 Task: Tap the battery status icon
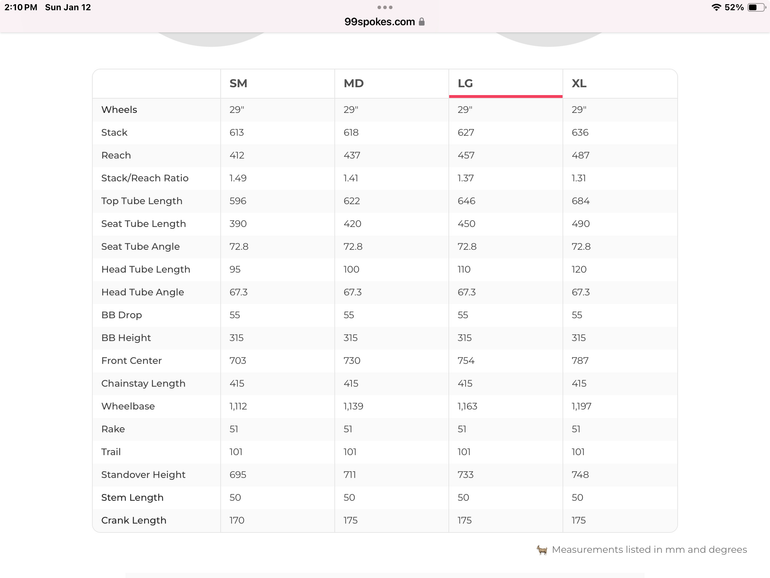pyautogui.click(x=755, y=8)
